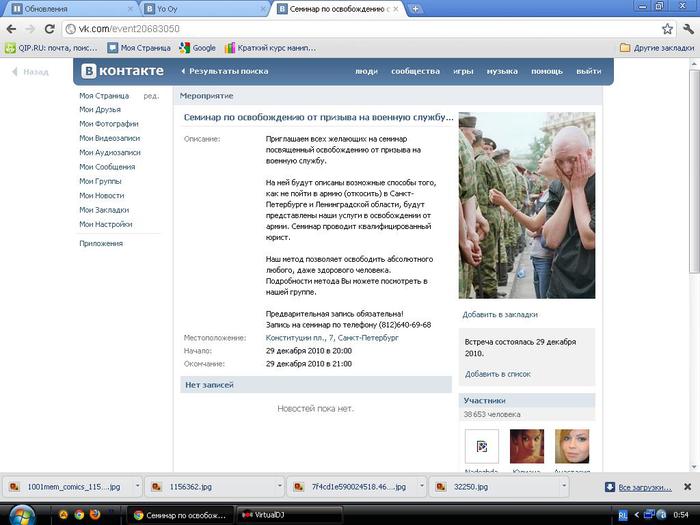The width and height of the screenshot is (700, 525).
Task: Open сообщества in VK header
Action: [x=415, y=71]
